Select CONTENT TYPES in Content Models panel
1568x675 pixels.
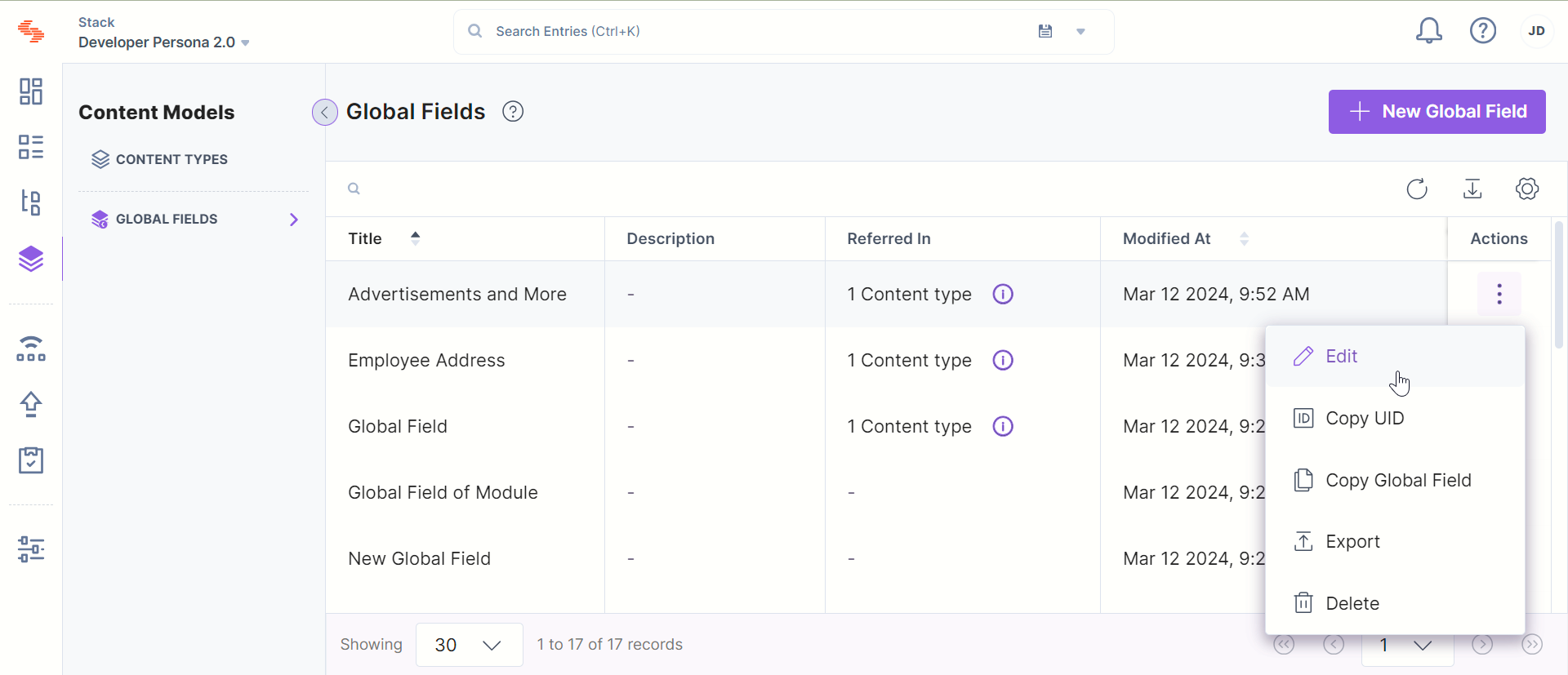(x=160, y=159)
